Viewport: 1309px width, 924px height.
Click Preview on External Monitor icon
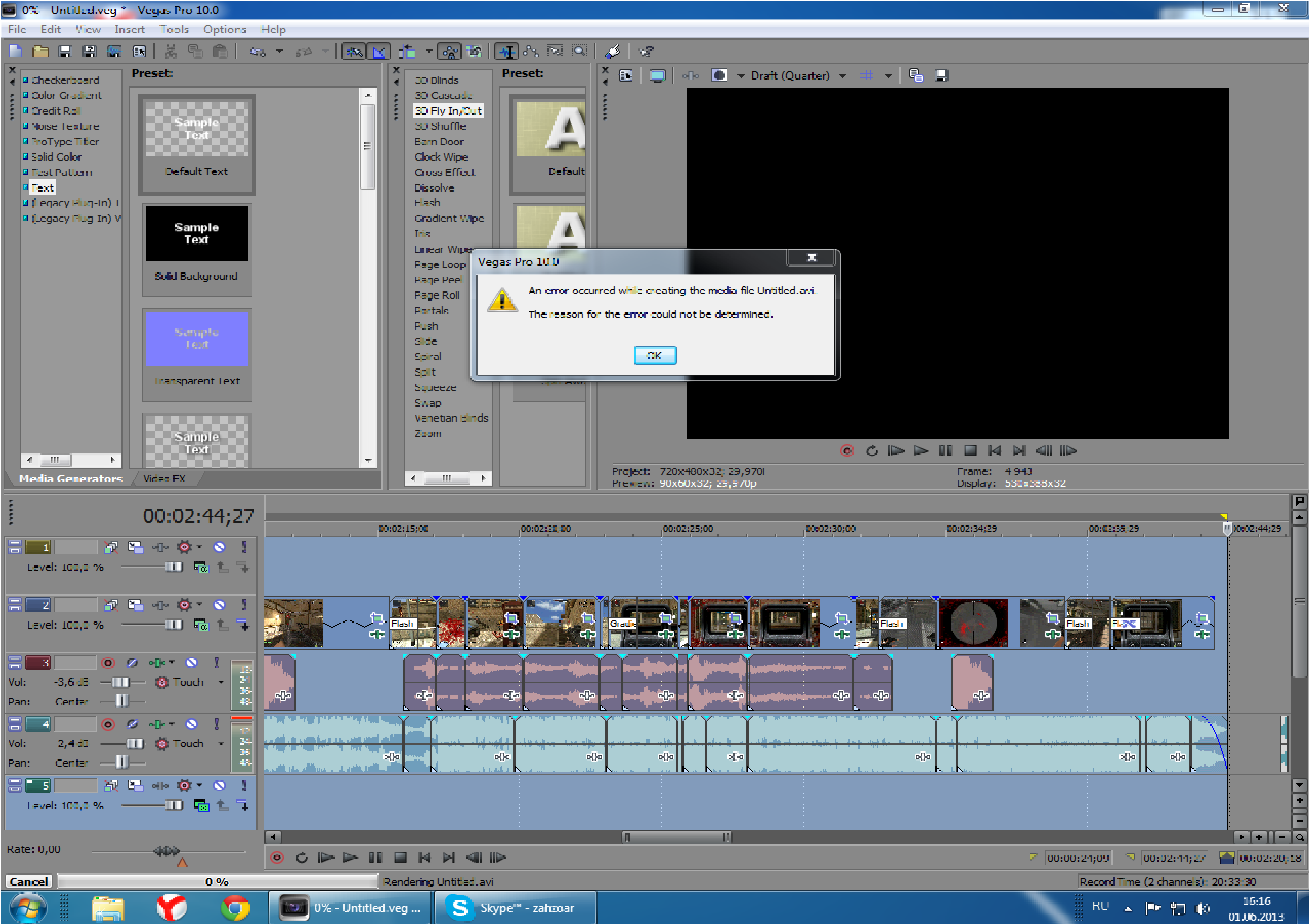click(x=657, y=76)
